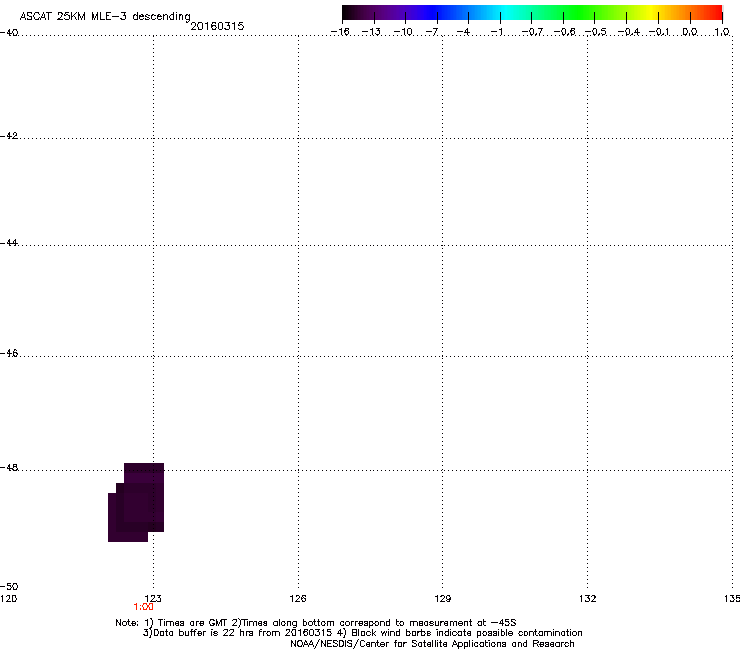The width and height of the screenshot is (740, 650).
Task: Click the latitude label -44
Action: pyautogui.click(x=9, y=243)
